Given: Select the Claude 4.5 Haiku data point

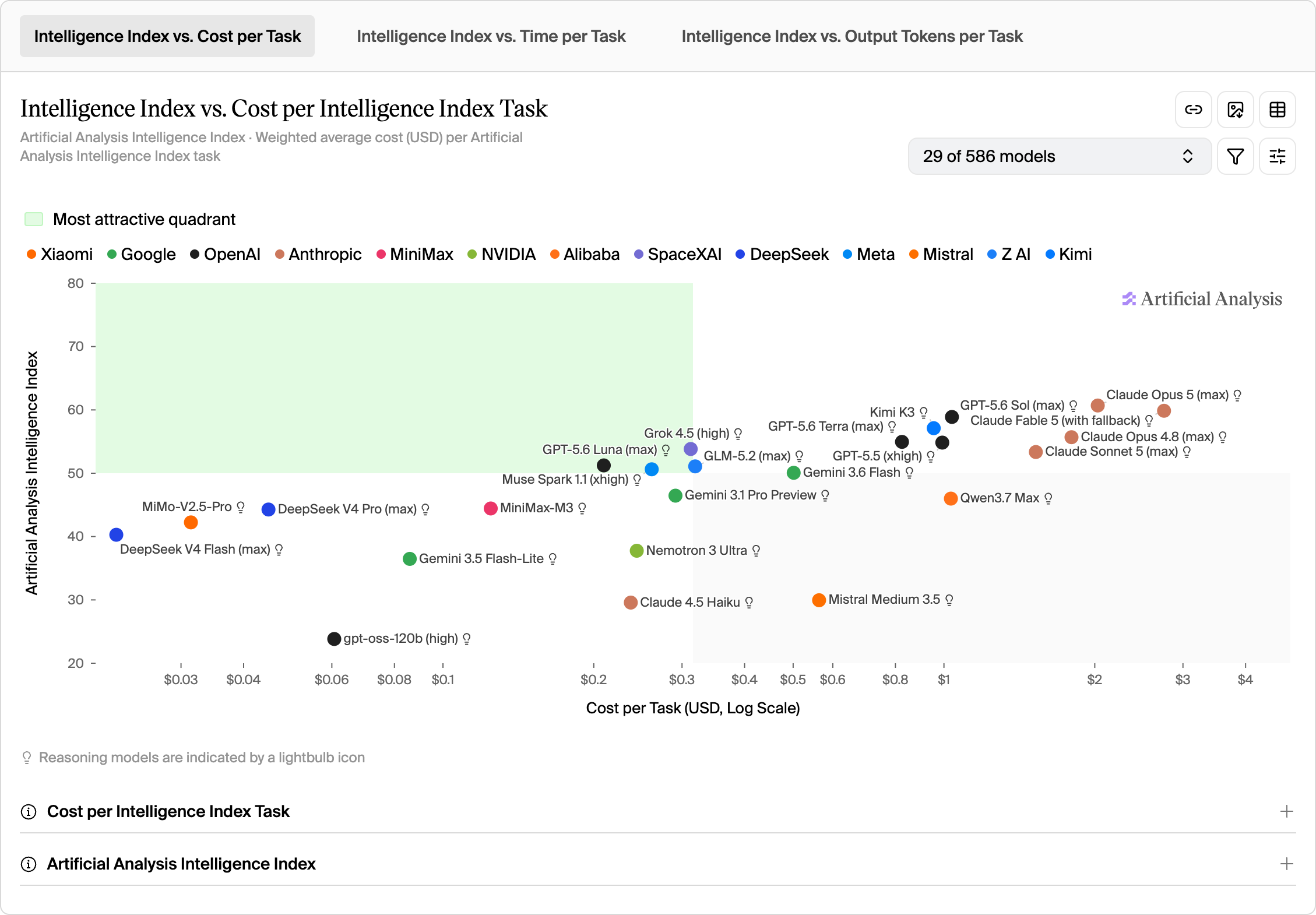Looking at the screenshot, I should [631, 603].
